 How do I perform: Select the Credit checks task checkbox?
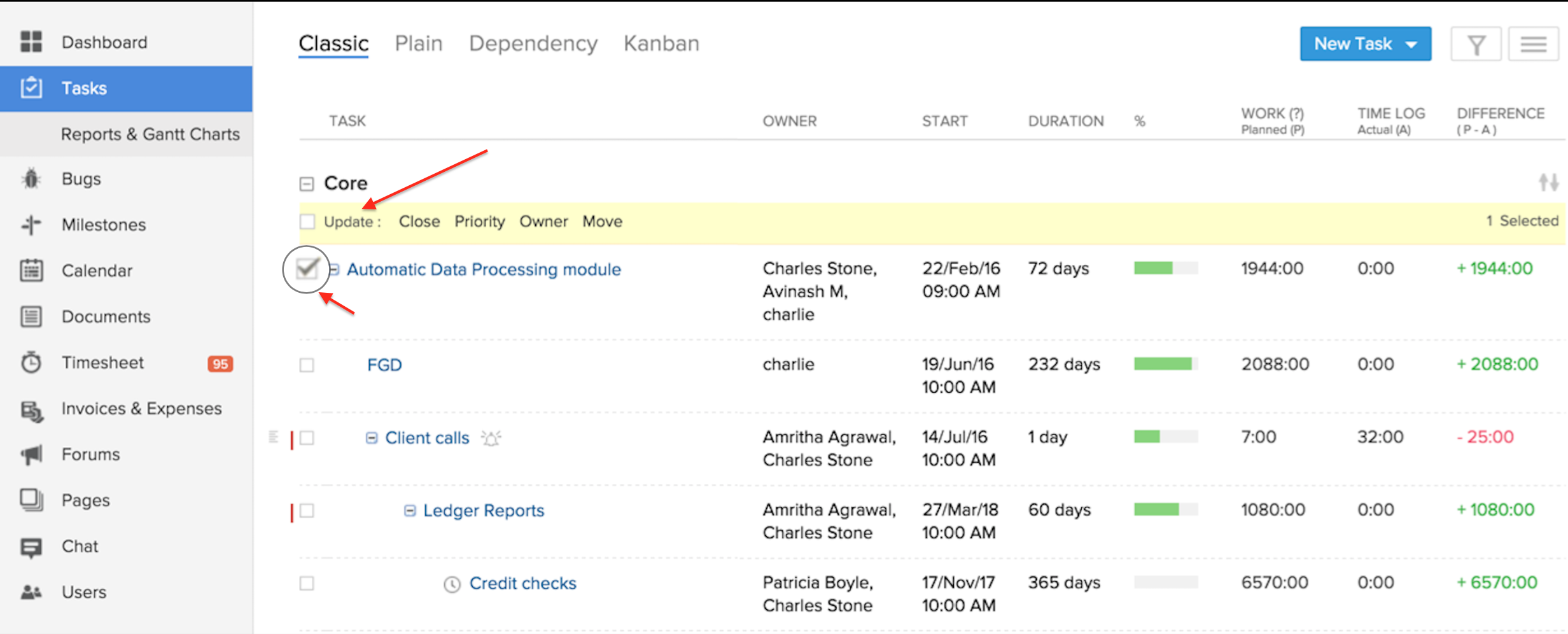pos(307,583)
